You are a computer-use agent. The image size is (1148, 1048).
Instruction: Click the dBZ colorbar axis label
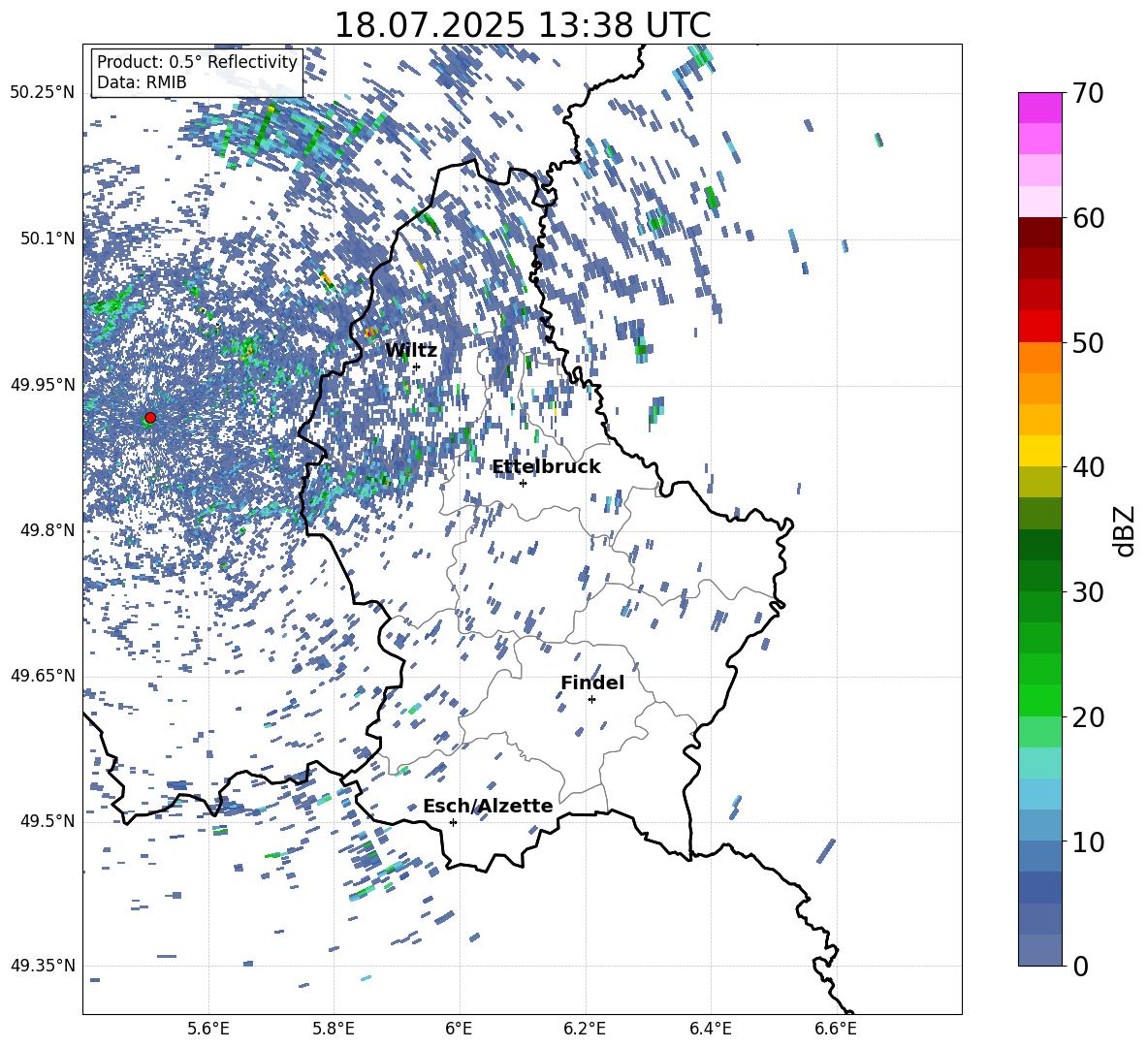coord(1125,530)
